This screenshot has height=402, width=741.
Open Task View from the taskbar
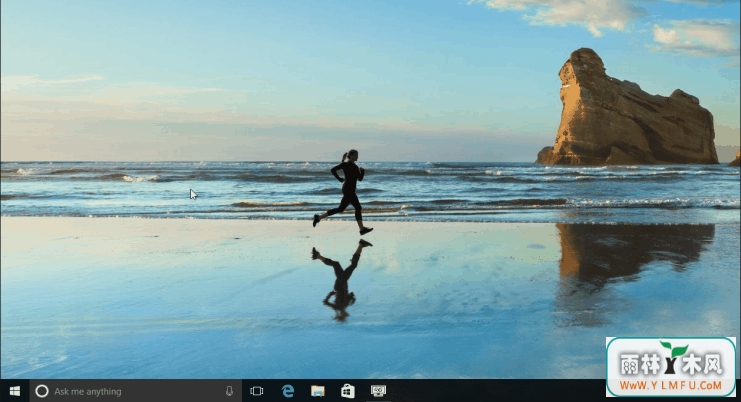[257, 391]
